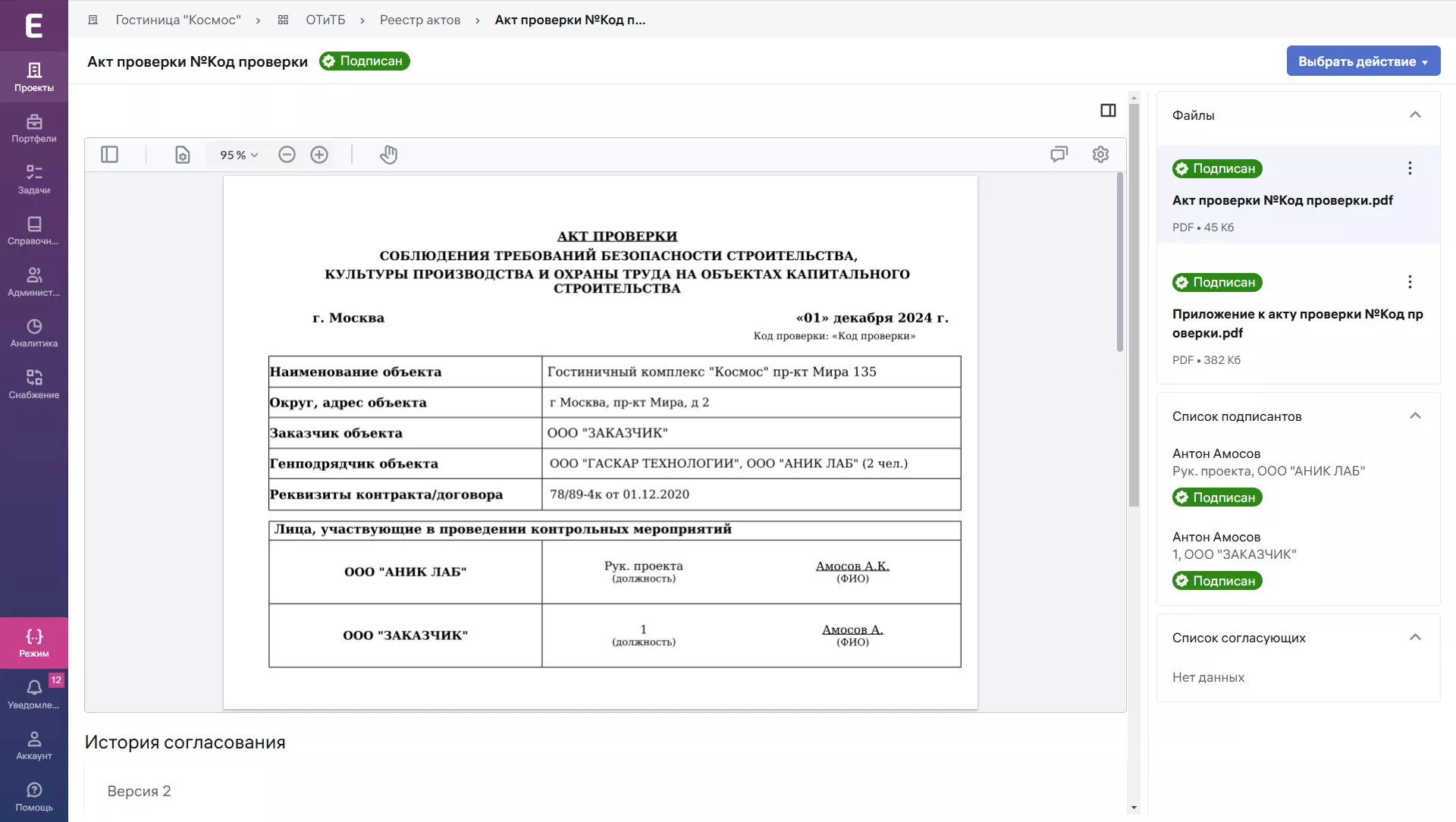Select the hand pan tool
1456x822 pixels.
pyautogui.click(x=388, y=155)
